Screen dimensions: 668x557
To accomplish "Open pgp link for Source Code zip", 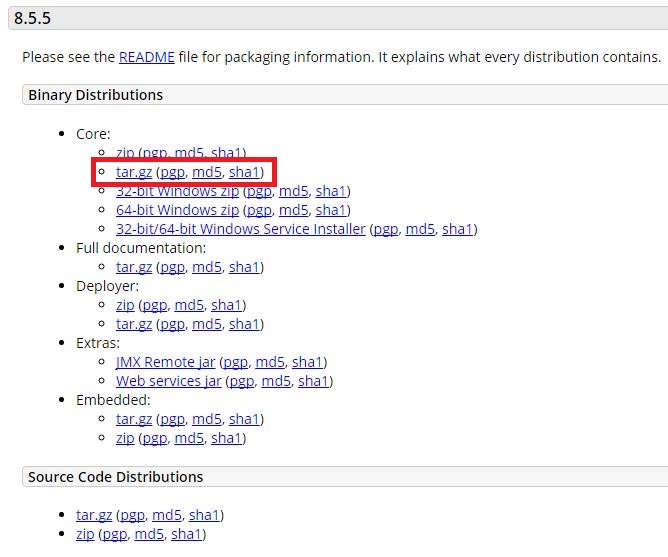I will coord(115,534).
